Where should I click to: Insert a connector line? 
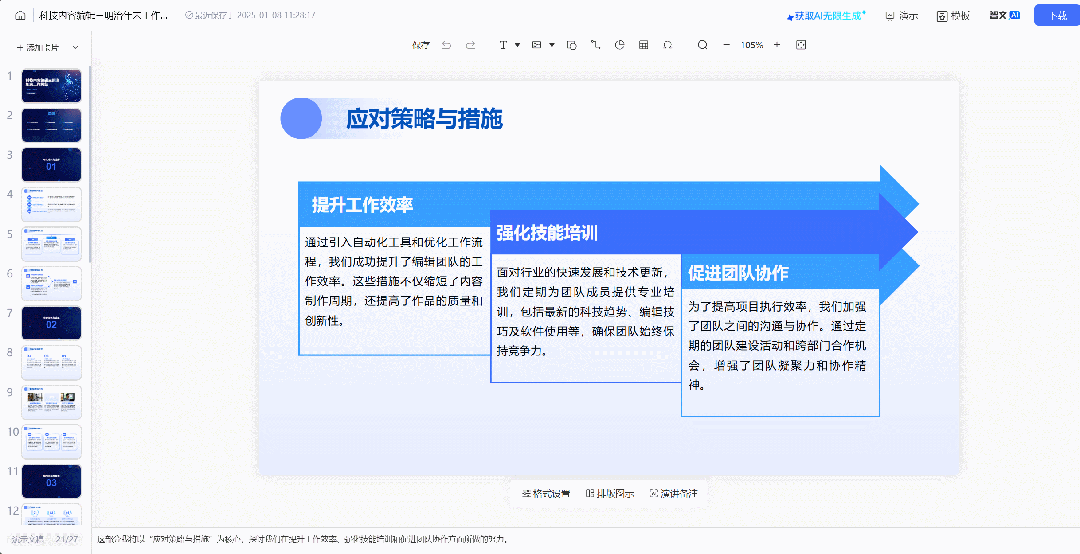(x=595, y=45)
